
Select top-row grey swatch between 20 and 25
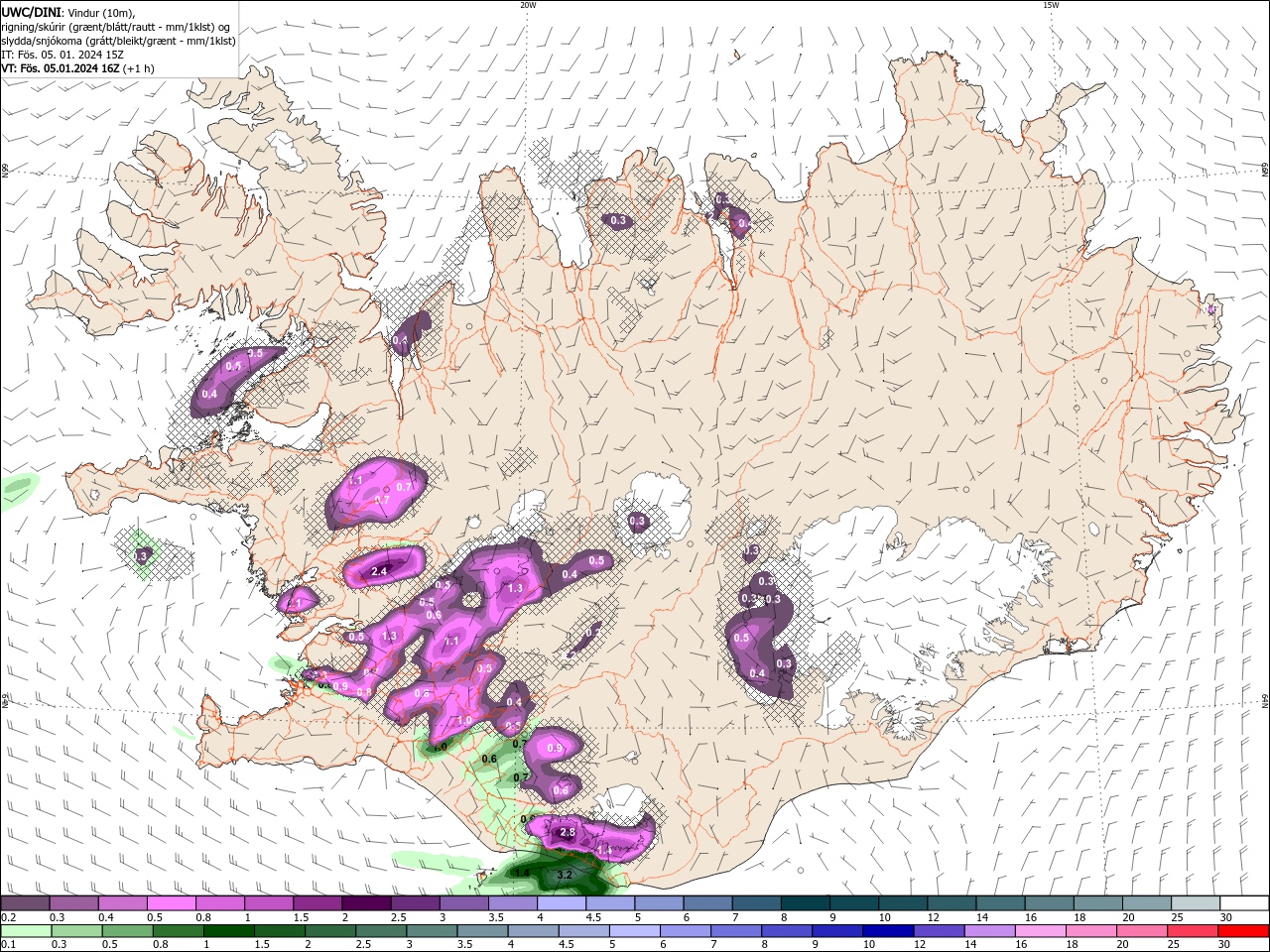tap(1146, 903)
